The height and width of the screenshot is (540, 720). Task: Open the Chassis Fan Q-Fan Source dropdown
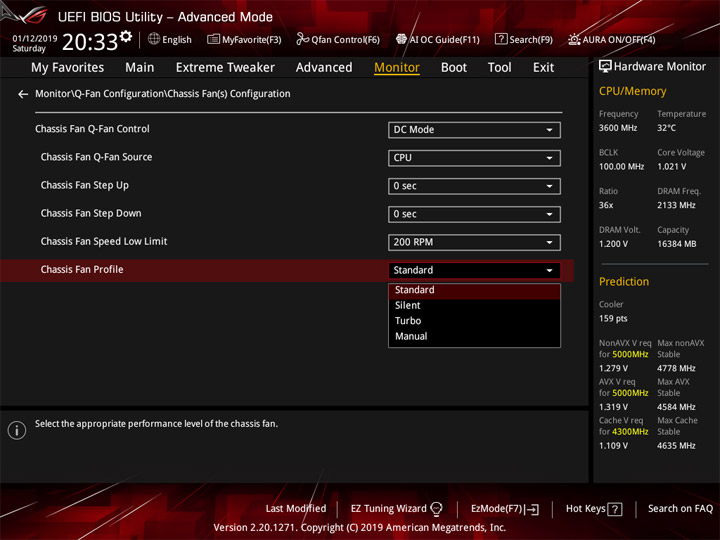(474, 158)
